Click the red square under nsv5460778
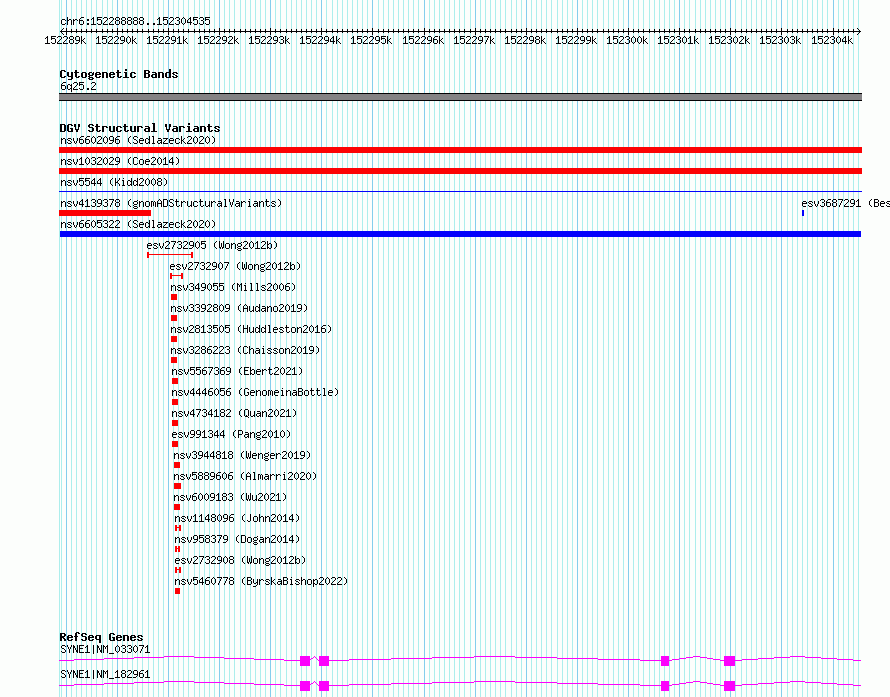This screenshot has height=697, width=890. (178, 591)
